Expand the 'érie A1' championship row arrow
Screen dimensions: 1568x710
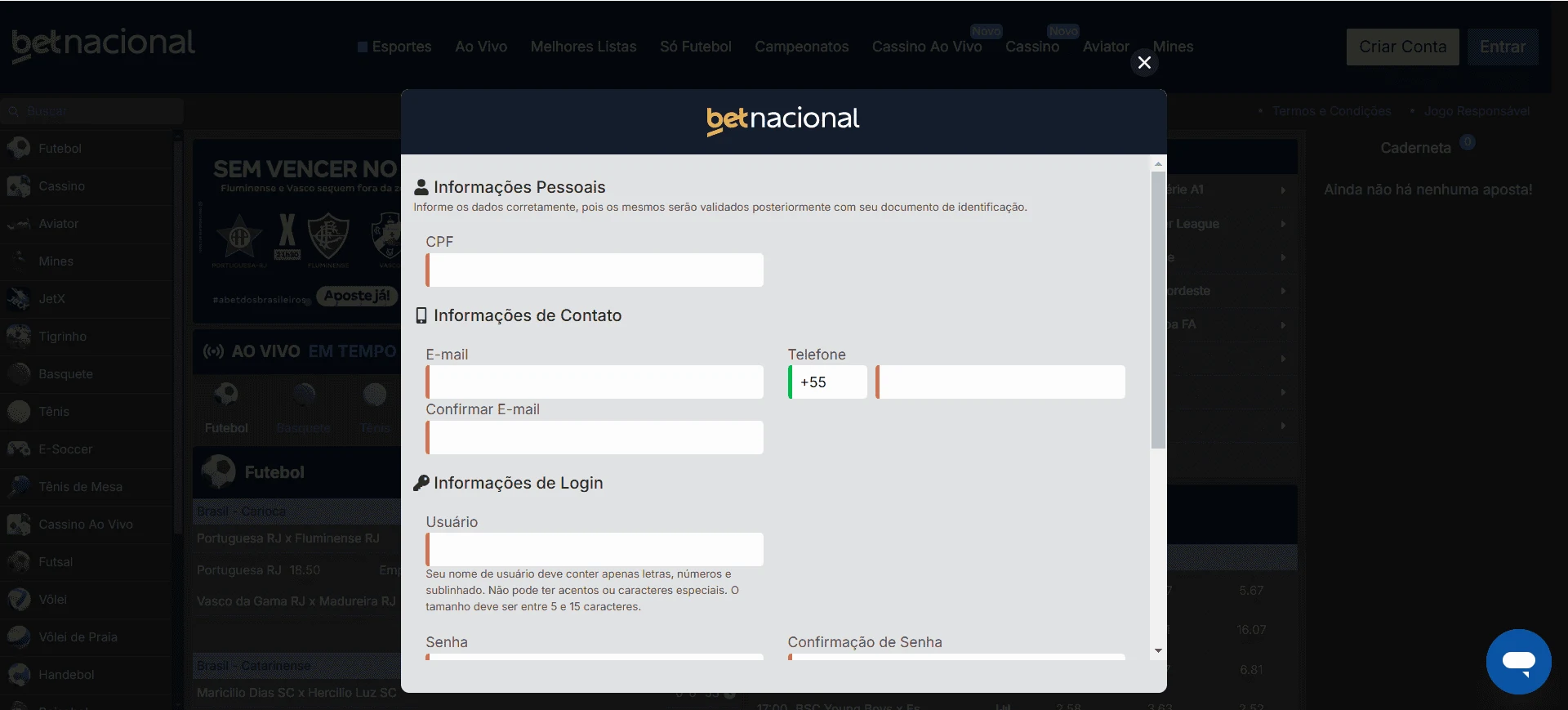click(1283, 190)
